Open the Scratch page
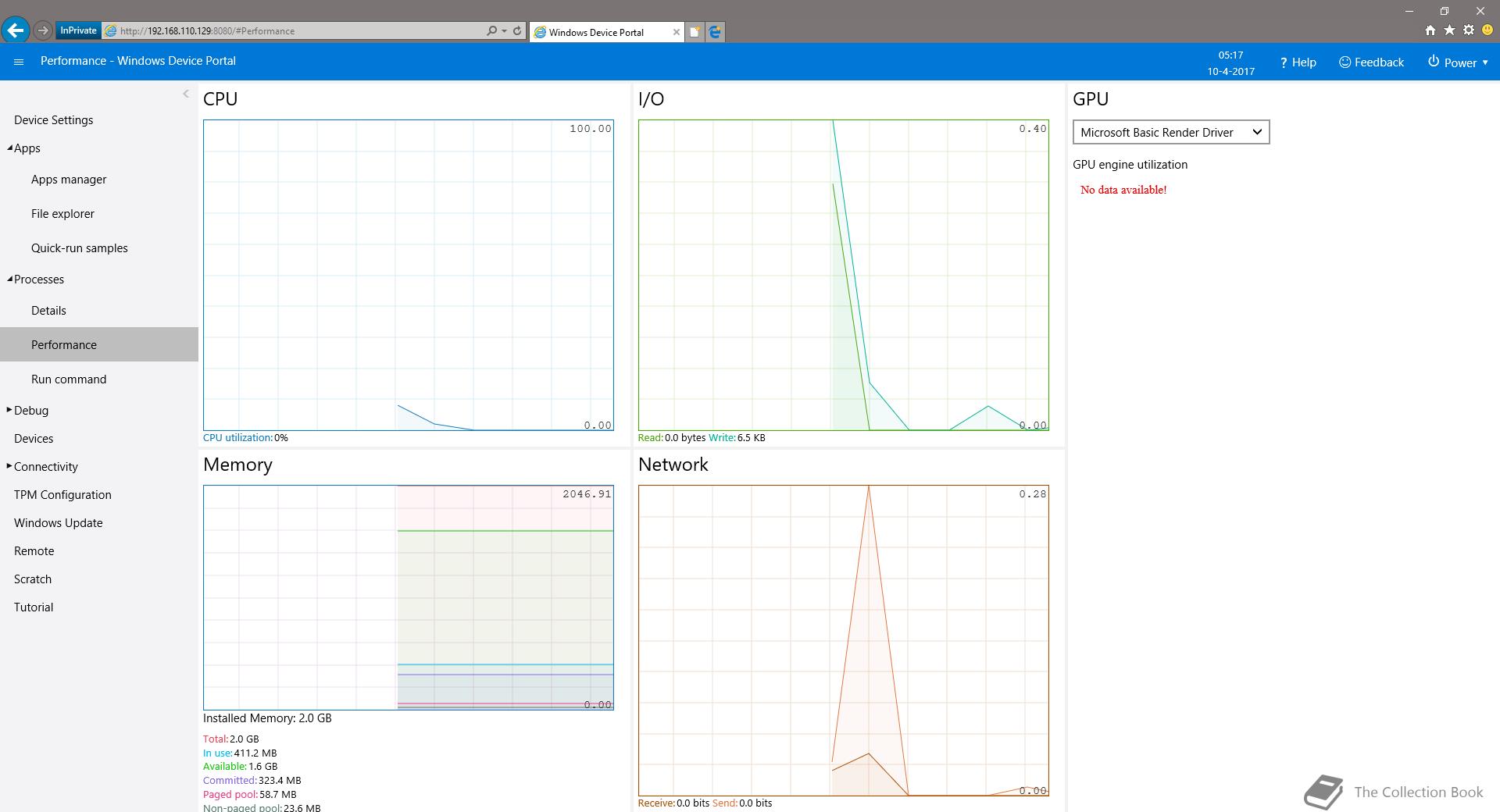Screen dimensions: 1500x812 point(33,579)
